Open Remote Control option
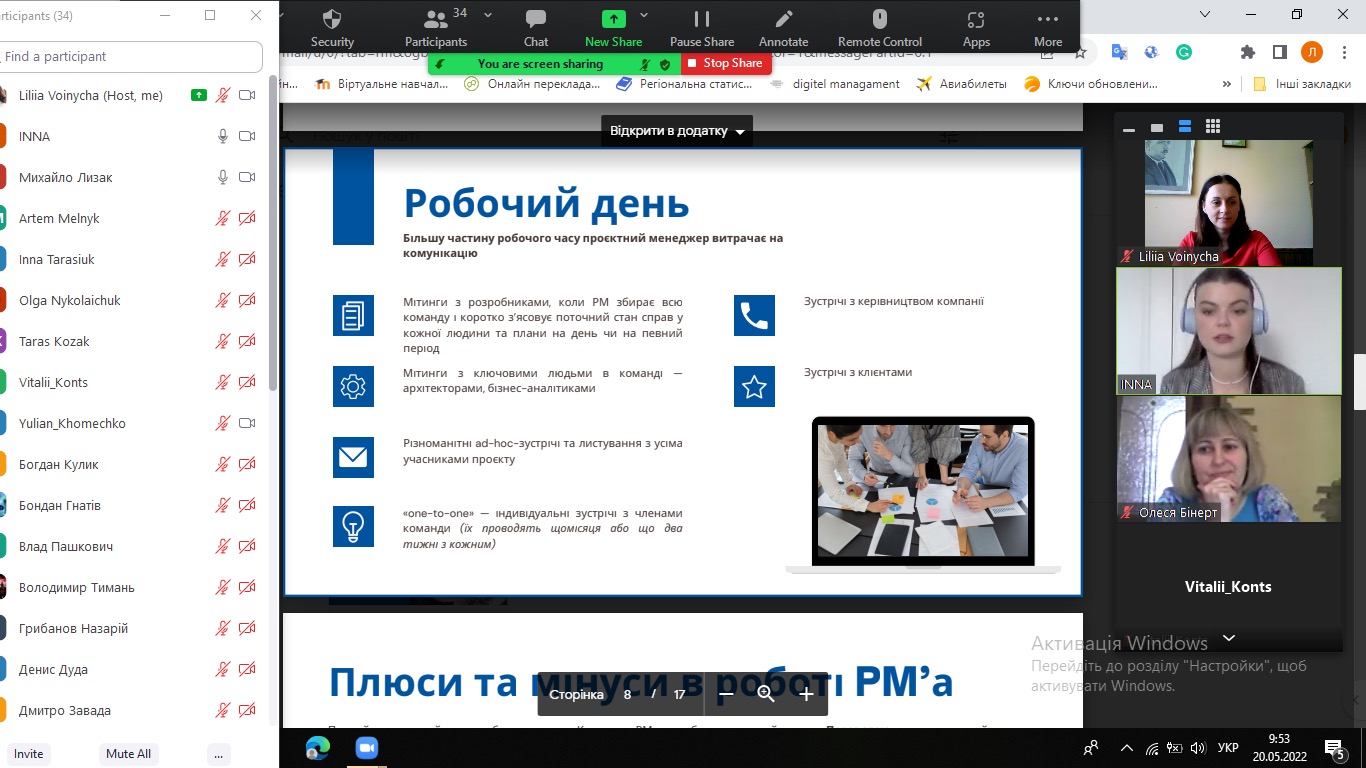This screenshot has width=1366, height=768. pyautogui.click(x=880, y=27)
